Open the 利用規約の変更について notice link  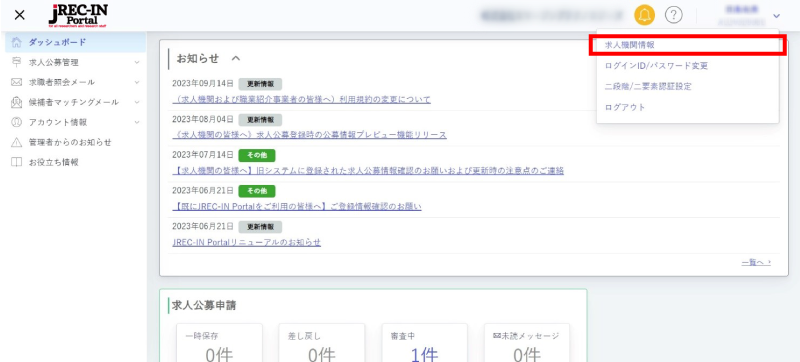click(x=302, y=99)
